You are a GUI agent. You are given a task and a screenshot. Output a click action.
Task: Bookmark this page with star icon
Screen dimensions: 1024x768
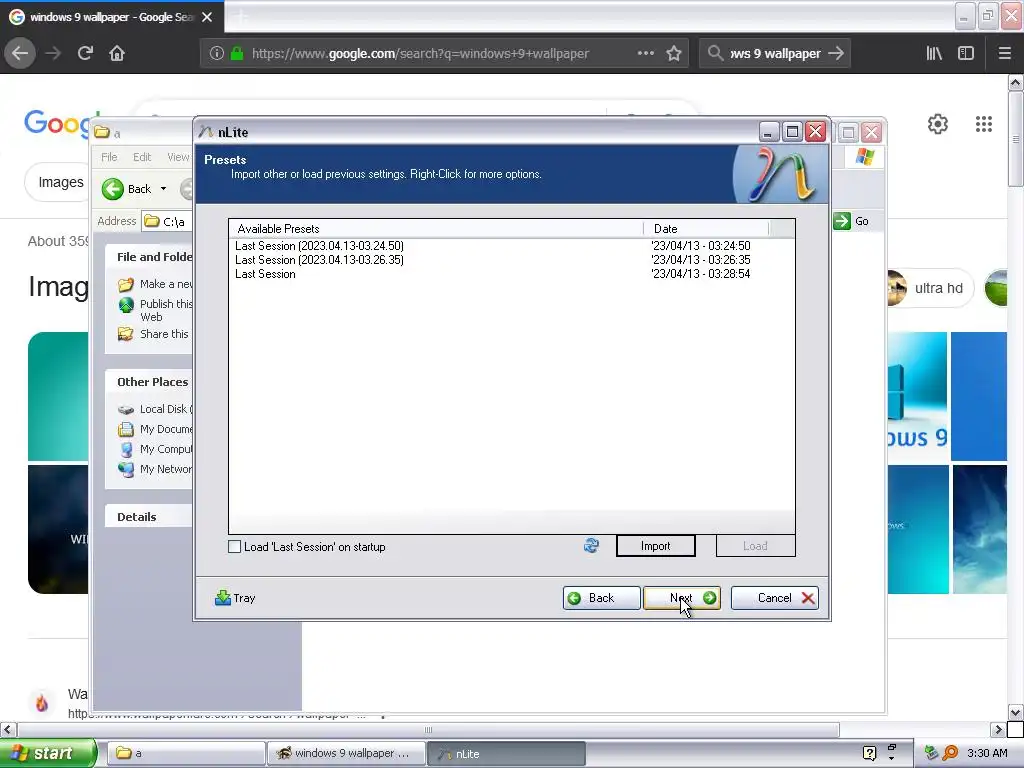coord(674,54)
